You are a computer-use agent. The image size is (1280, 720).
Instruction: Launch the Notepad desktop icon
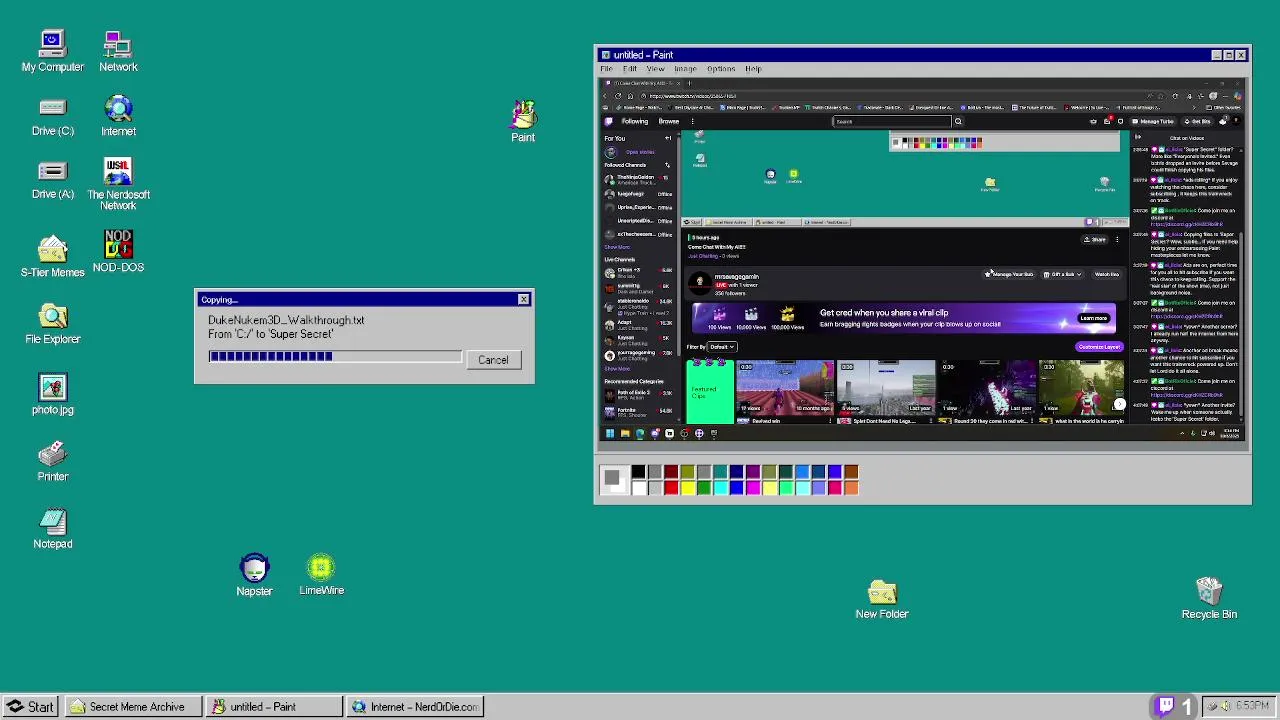click(52, 528)
